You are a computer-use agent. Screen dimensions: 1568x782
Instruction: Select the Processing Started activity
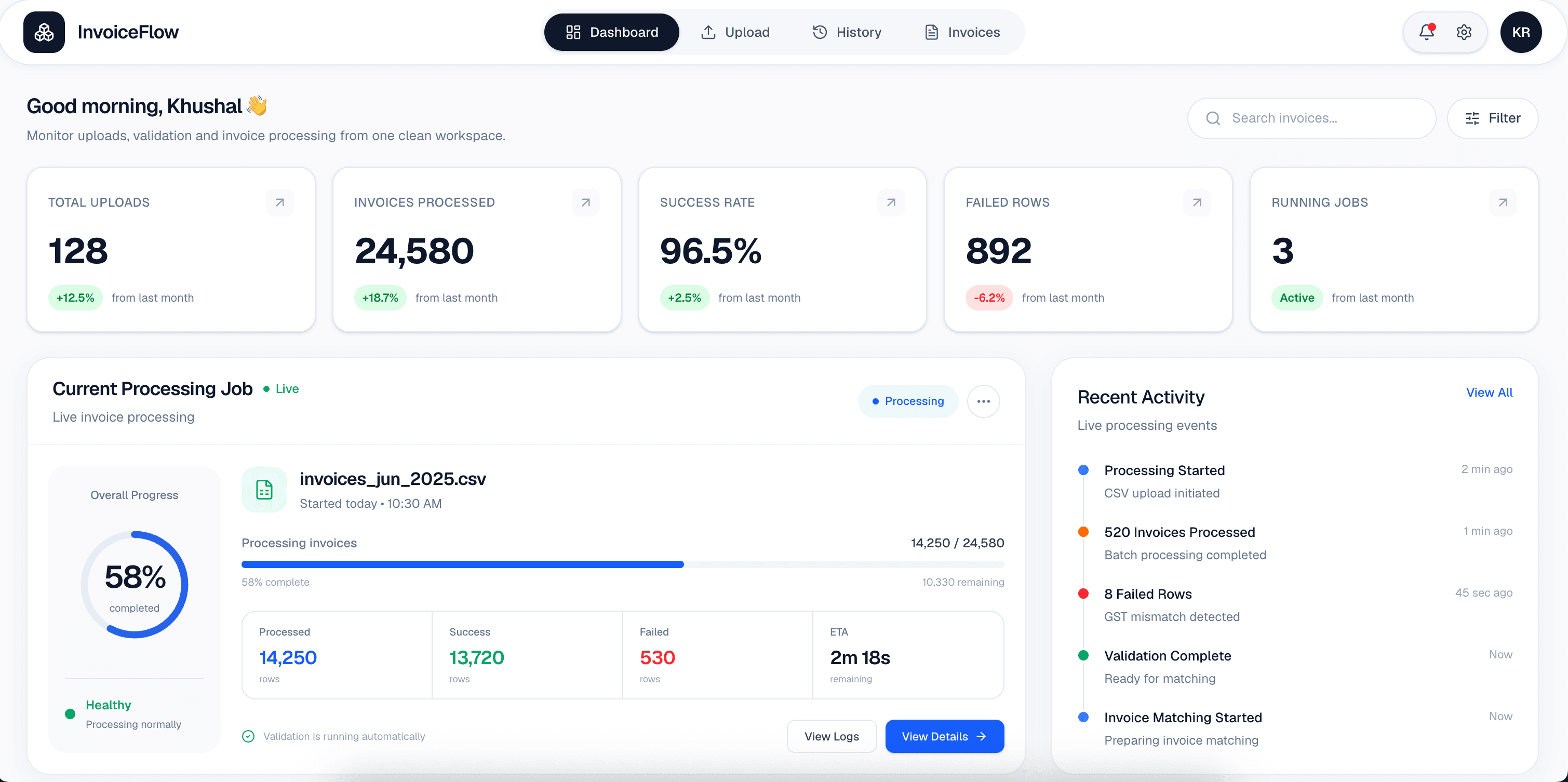tap(1295, 481)
